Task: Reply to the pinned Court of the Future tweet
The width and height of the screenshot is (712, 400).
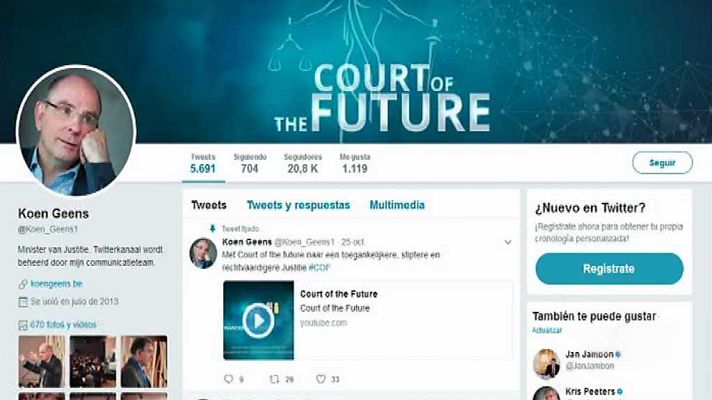Action: pos(229,379)
